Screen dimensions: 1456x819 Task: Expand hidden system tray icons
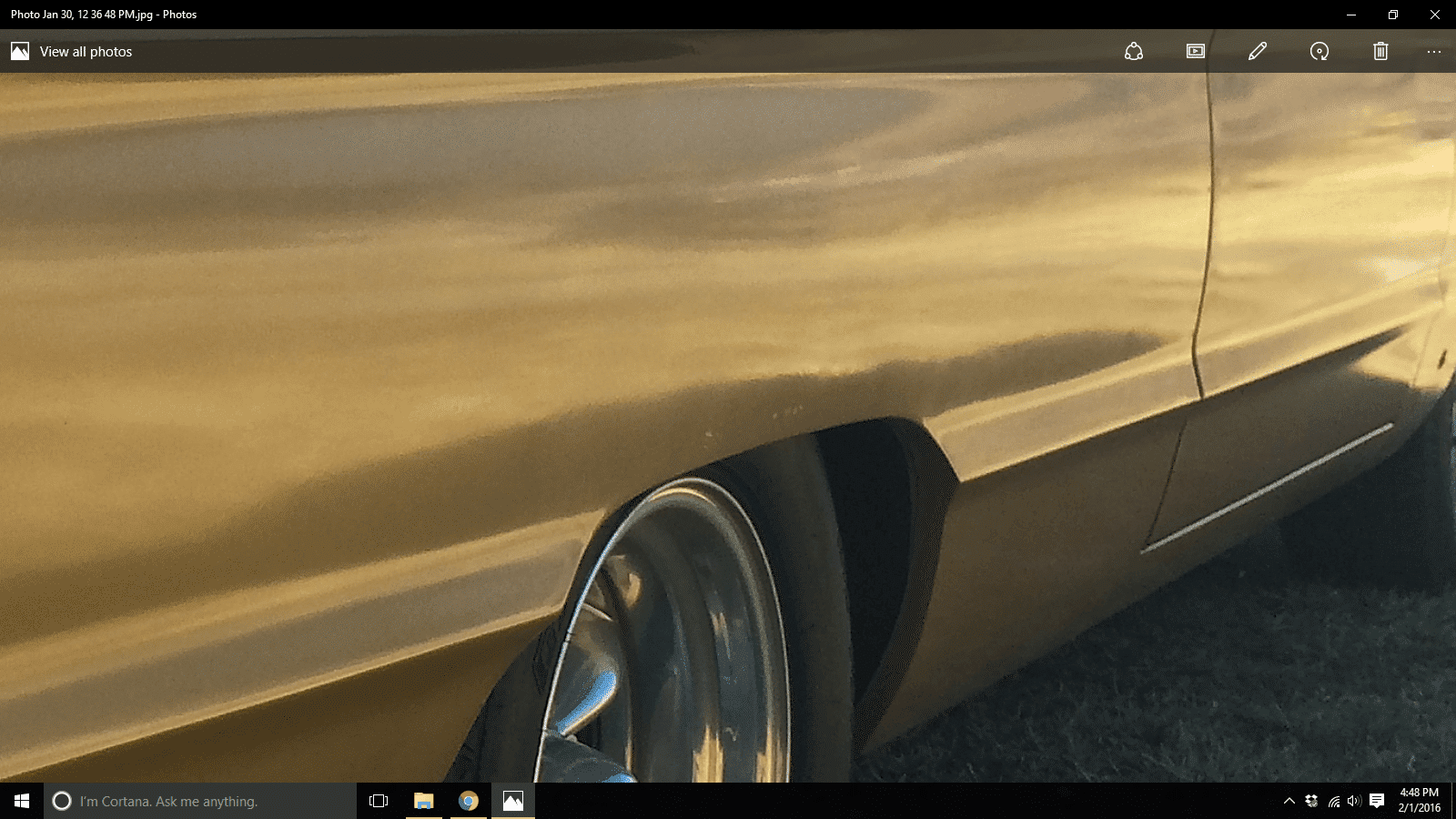click(1289, 801)
